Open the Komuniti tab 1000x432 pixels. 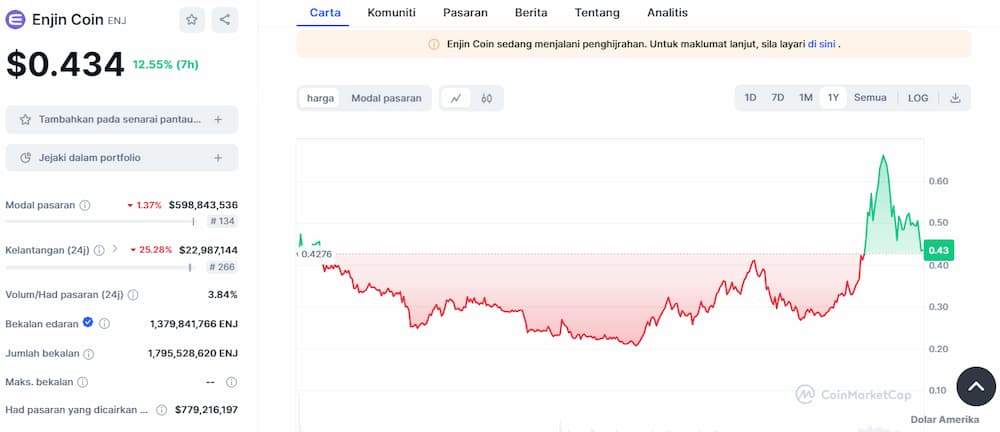pos(392,12)
